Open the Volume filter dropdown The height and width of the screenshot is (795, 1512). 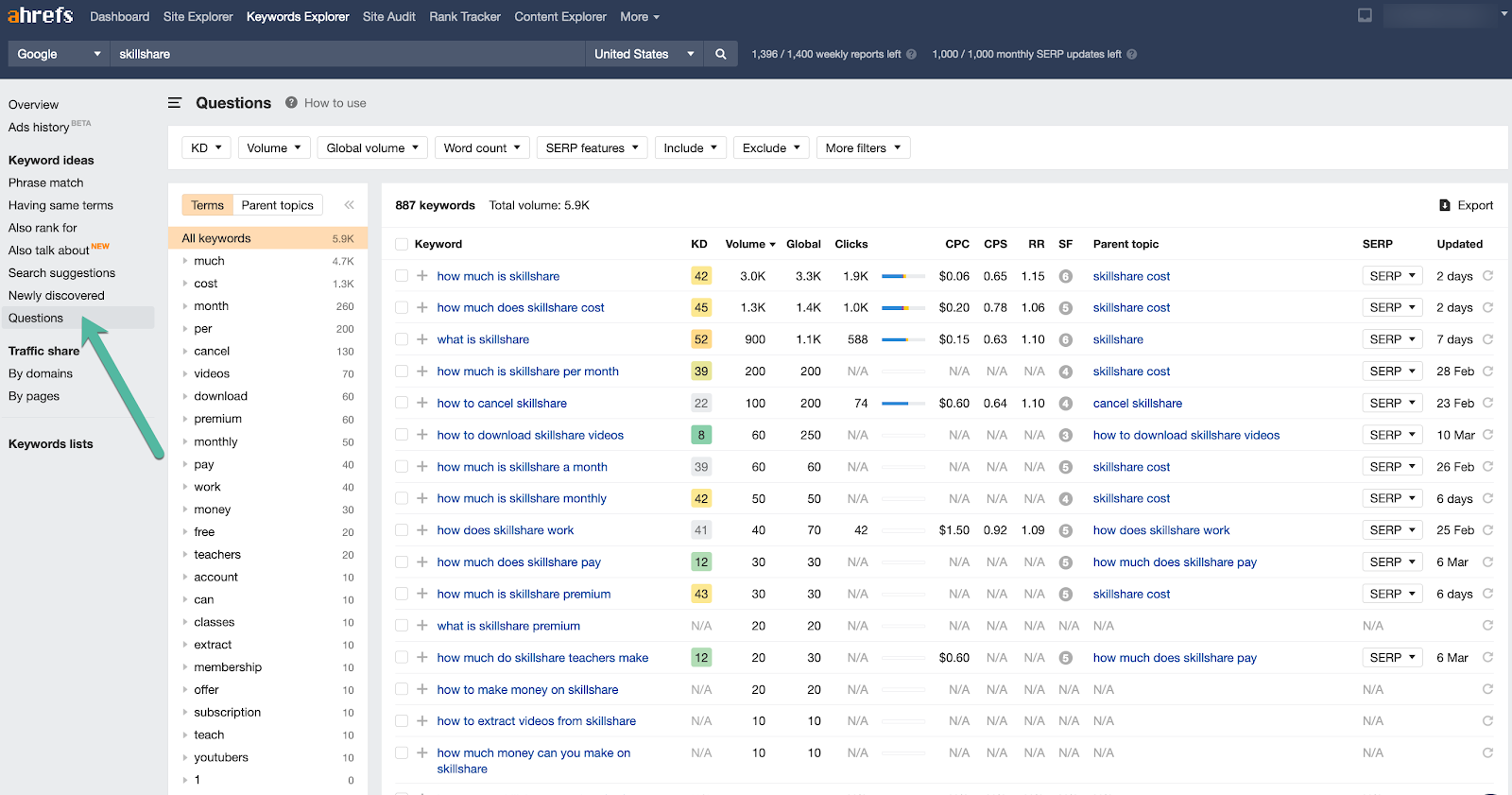point(274,147)
